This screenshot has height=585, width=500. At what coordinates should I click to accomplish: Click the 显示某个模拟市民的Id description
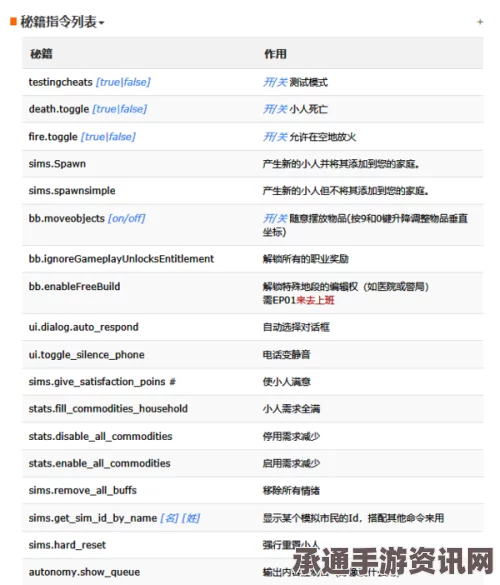[353, 518]
